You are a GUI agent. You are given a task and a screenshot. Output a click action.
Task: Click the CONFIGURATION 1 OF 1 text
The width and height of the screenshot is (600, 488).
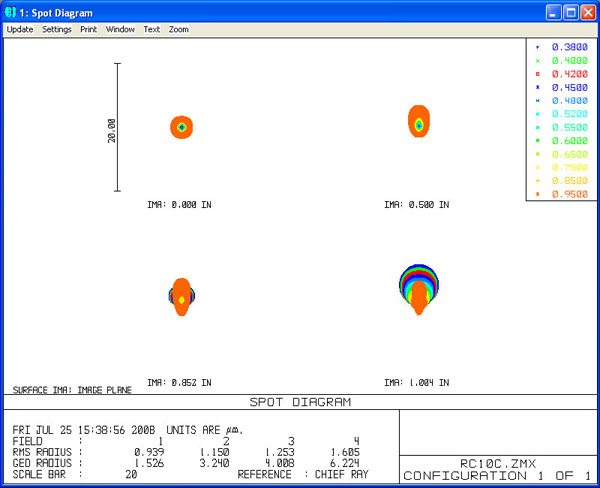pyautogui.click(x=497, y=476)
